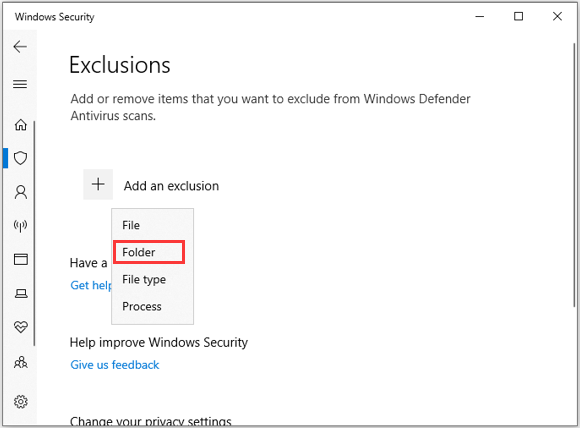Open Account protection person icon
The image size is (580, 428).
(x=21, y=192)
